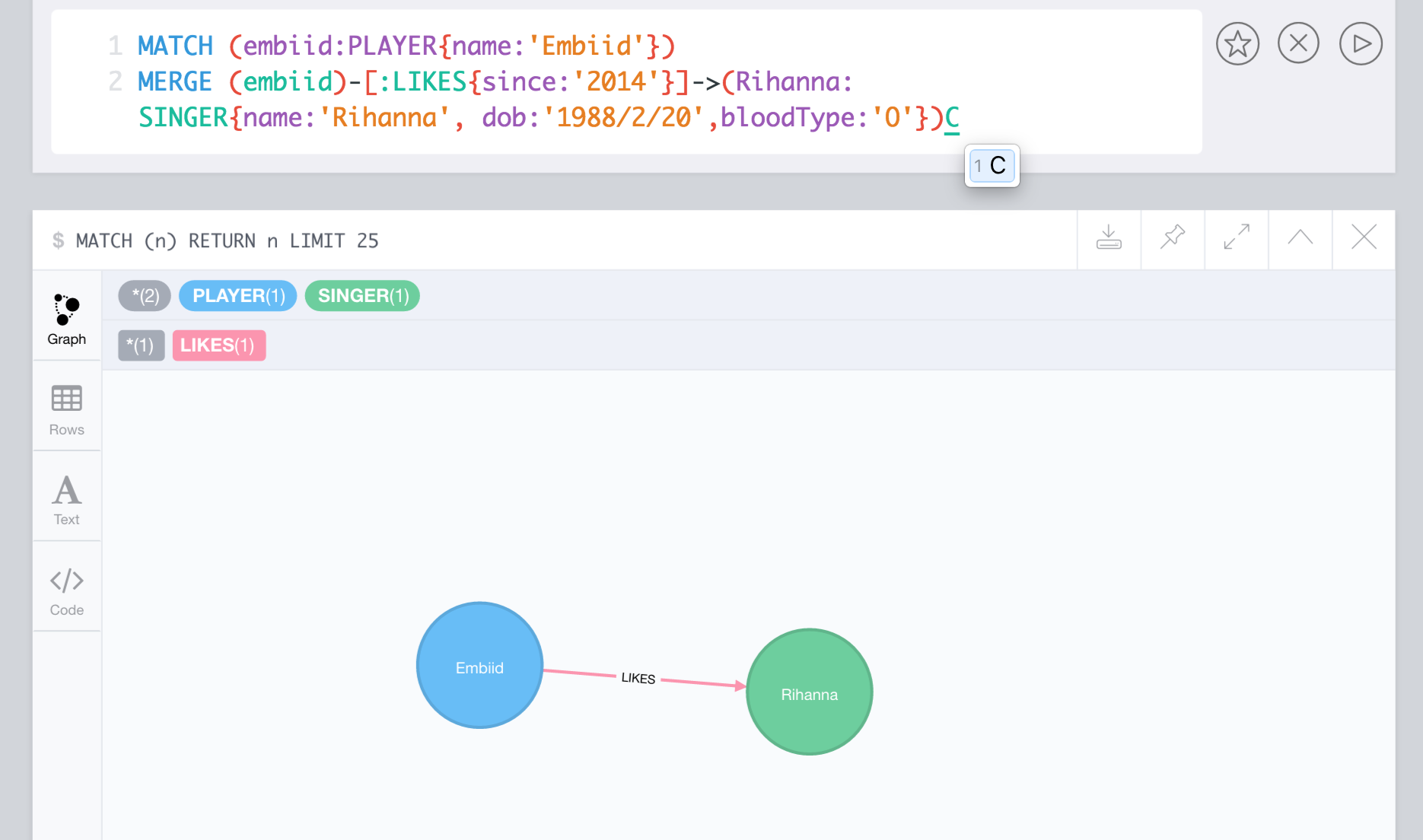Viewport: 1423px width, 840px height.
Task: Show the Code view tab
Action: click(x=67, y=590)
